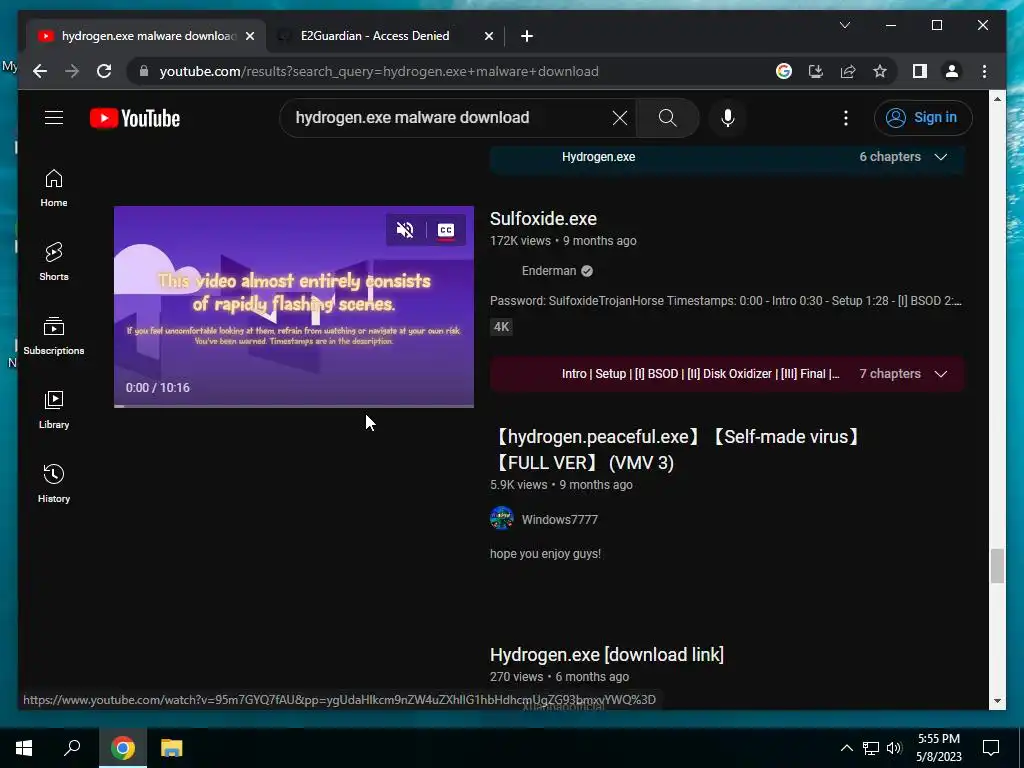This screenshot has height=768, width=1024.
Task: Close the hydrogen.exe YouTube tab
Action: click(x=249, y=36)
